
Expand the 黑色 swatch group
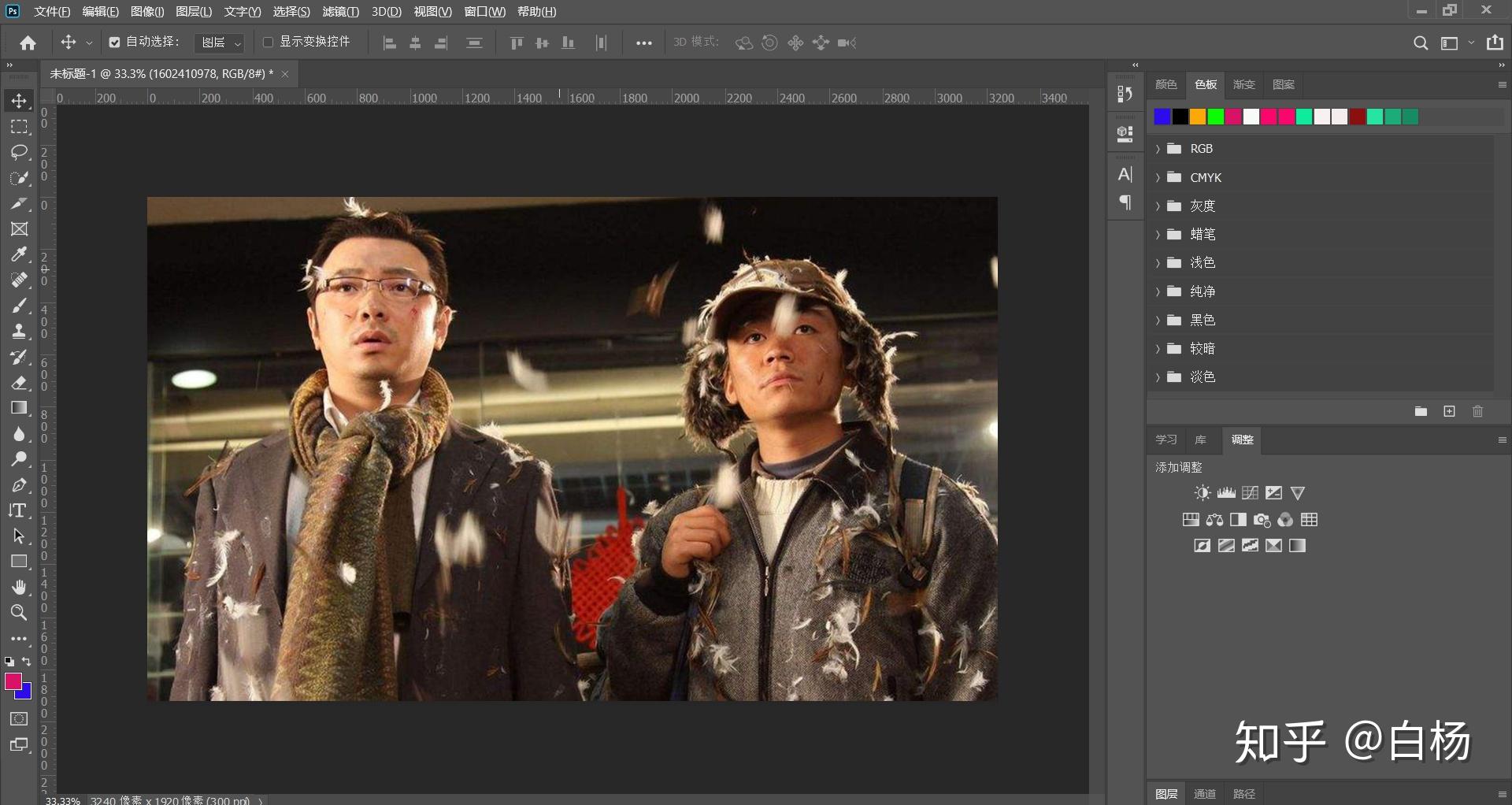click(x=1158, y=320)
